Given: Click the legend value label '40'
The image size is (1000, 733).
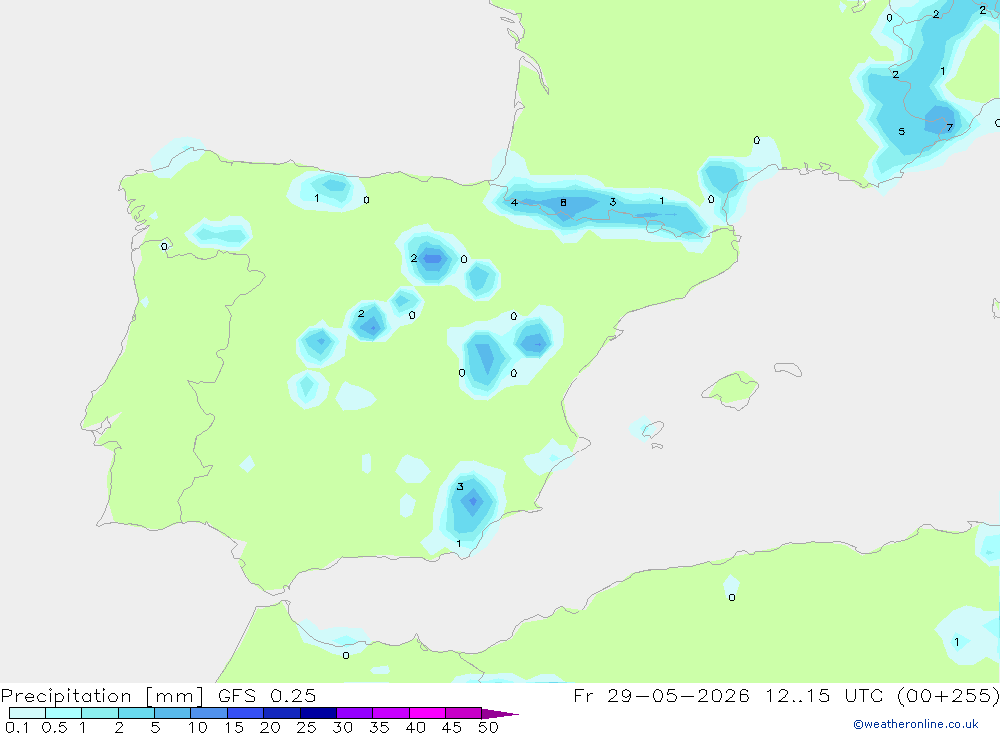Looking at the screenshot, I should pyautogui.click(x=416, y=727).
